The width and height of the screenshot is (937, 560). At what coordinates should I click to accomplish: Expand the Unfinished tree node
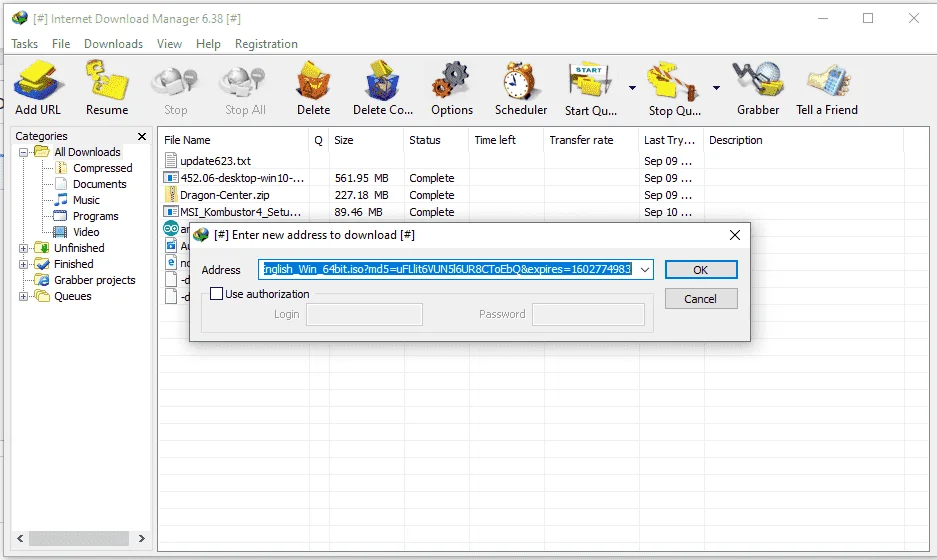pyautogui.click(x=23, y=248)
